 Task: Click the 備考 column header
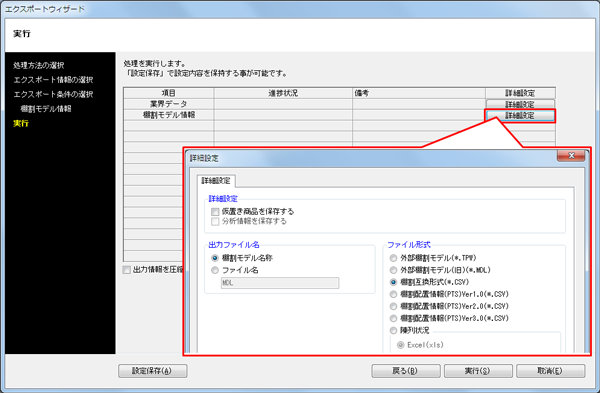(x=419, y=93)
